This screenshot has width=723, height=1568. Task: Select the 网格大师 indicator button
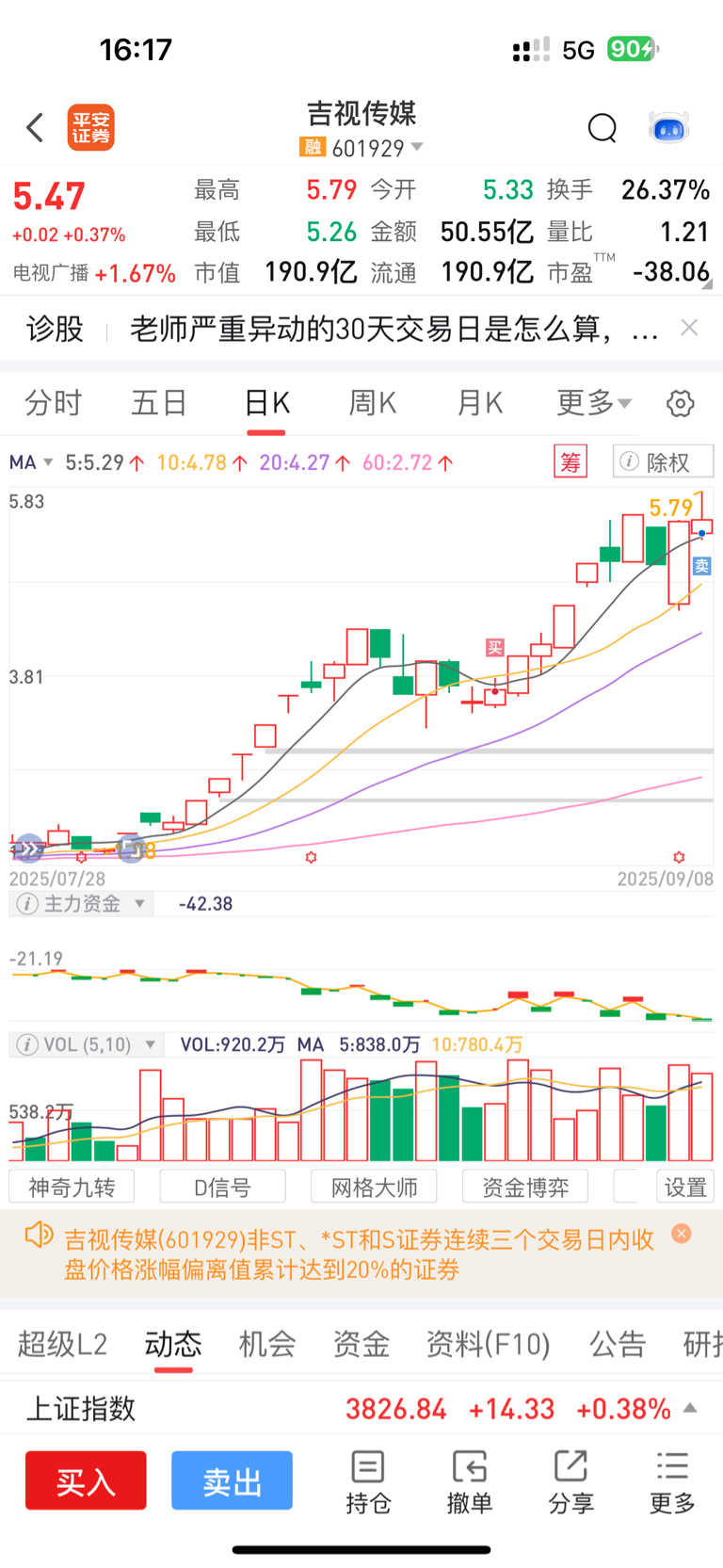(374, 1187)
